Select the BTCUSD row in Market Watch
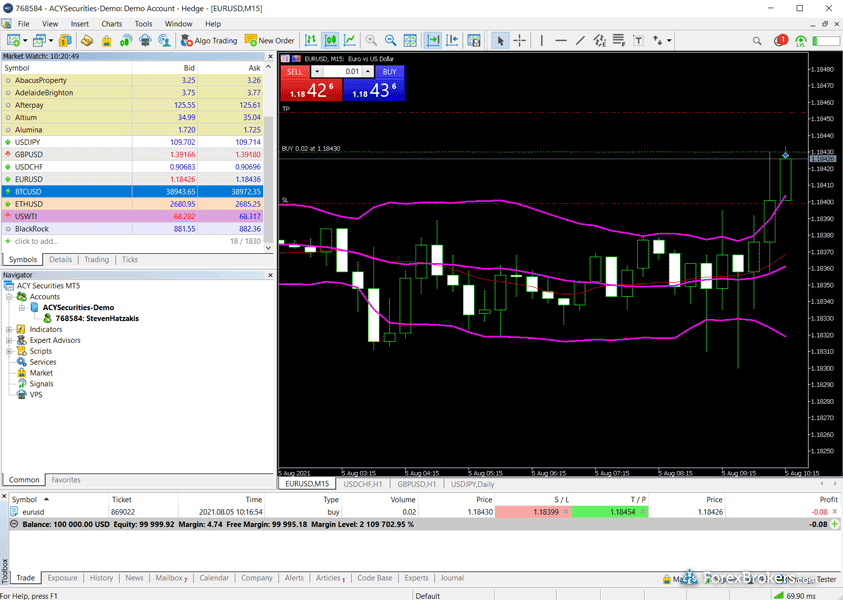The height and width of the screenshot is (600, 843). pos(132,191)
